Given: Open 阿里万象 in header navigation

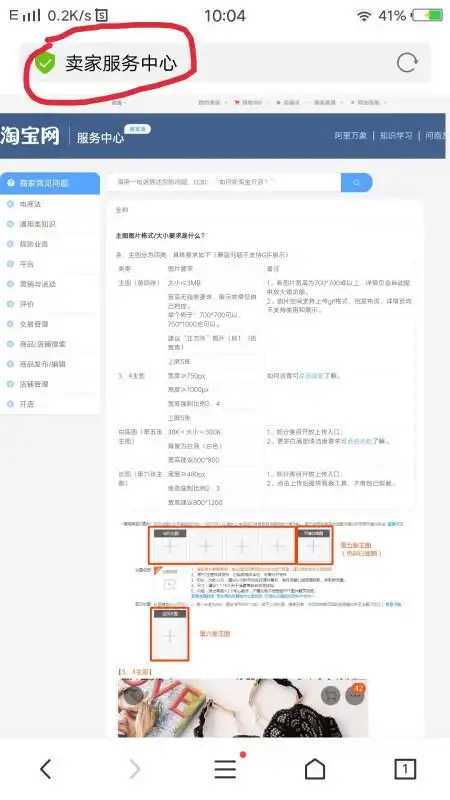Looking at the screenshot, I should coord(351,136).
